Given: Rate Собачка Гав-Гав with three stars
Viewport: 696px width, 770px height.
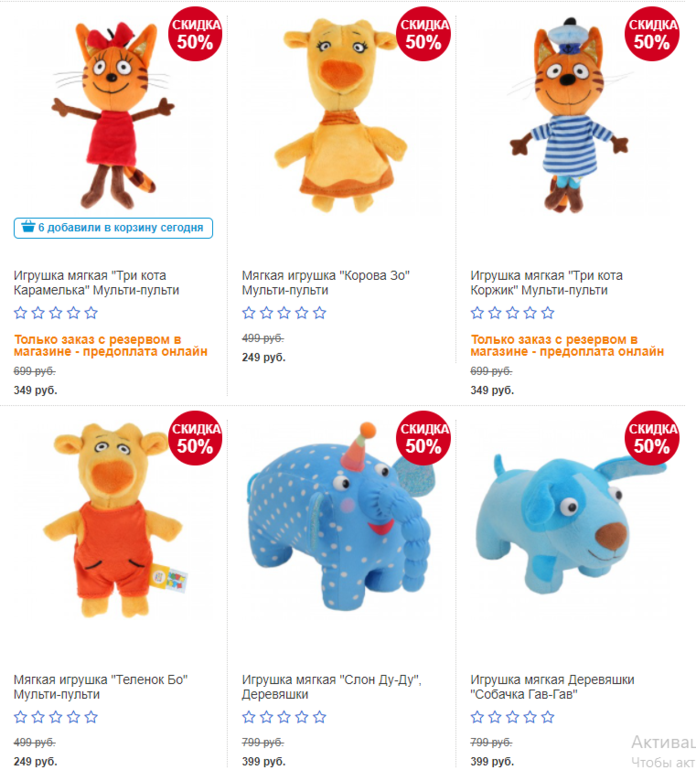Looking at the screenshot, I should coord(513,717).
